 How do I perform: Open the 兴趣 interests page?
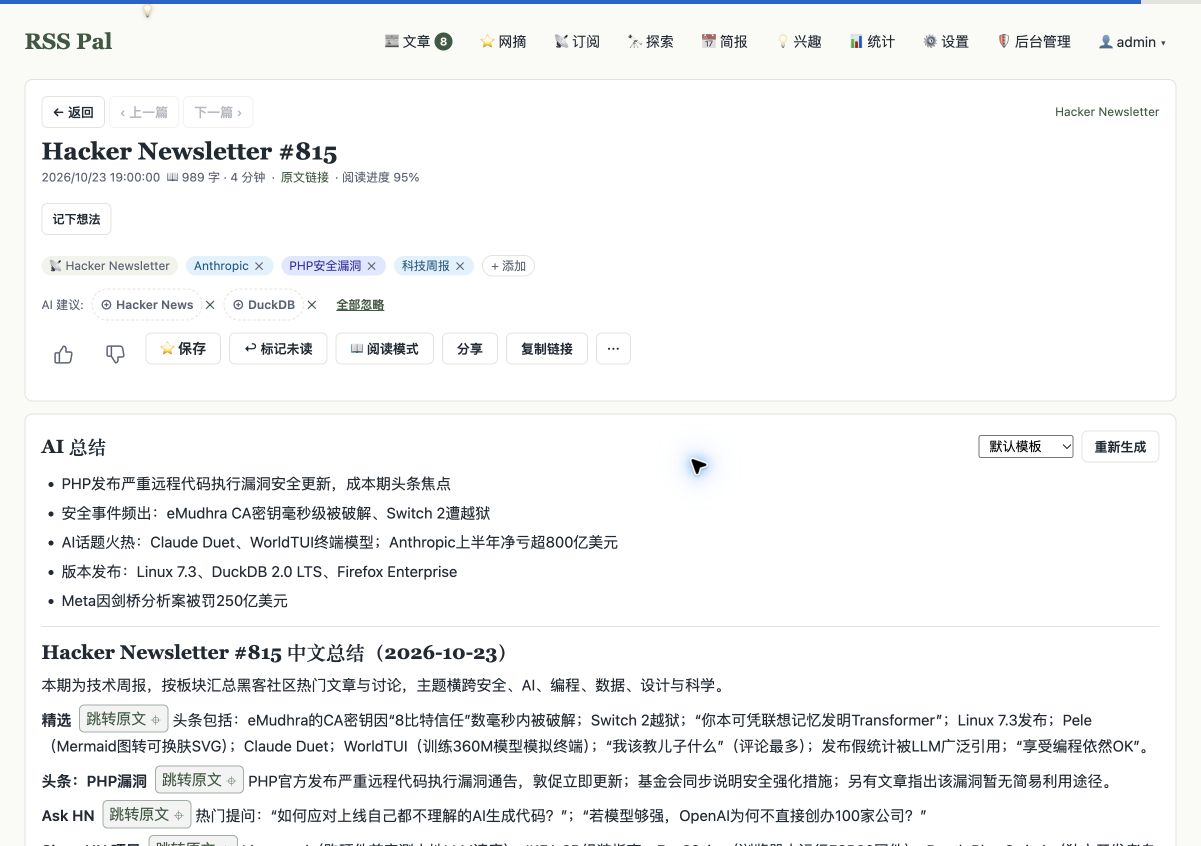[x=799, y=42]
